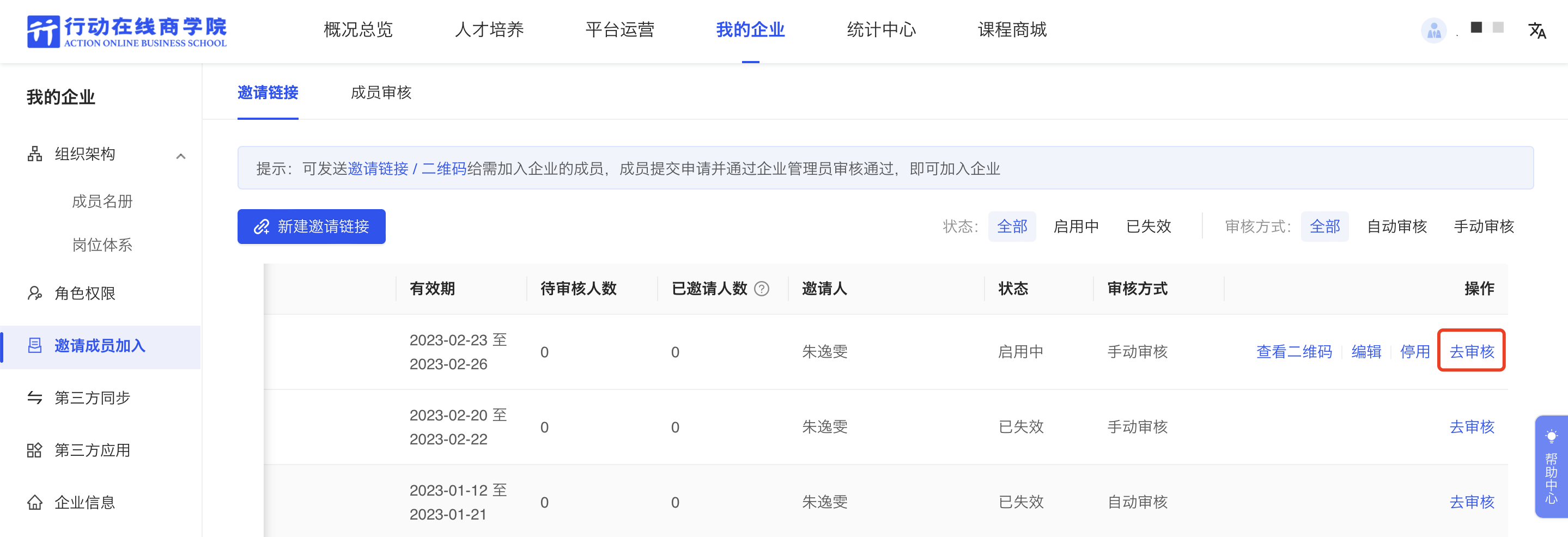Click the 启用中 status cell
The image size is (1568, 537).
tap(1021, 351)
